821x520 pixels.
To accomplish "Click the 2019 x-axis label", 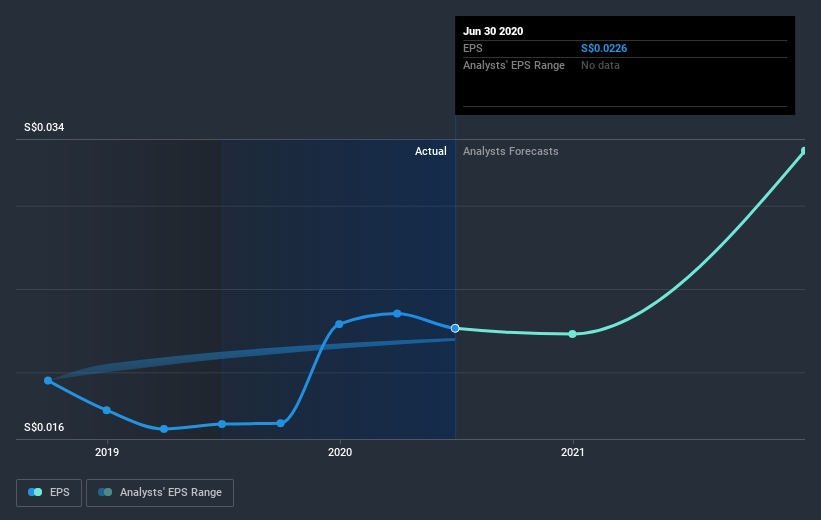I will [x=107, y=452].
